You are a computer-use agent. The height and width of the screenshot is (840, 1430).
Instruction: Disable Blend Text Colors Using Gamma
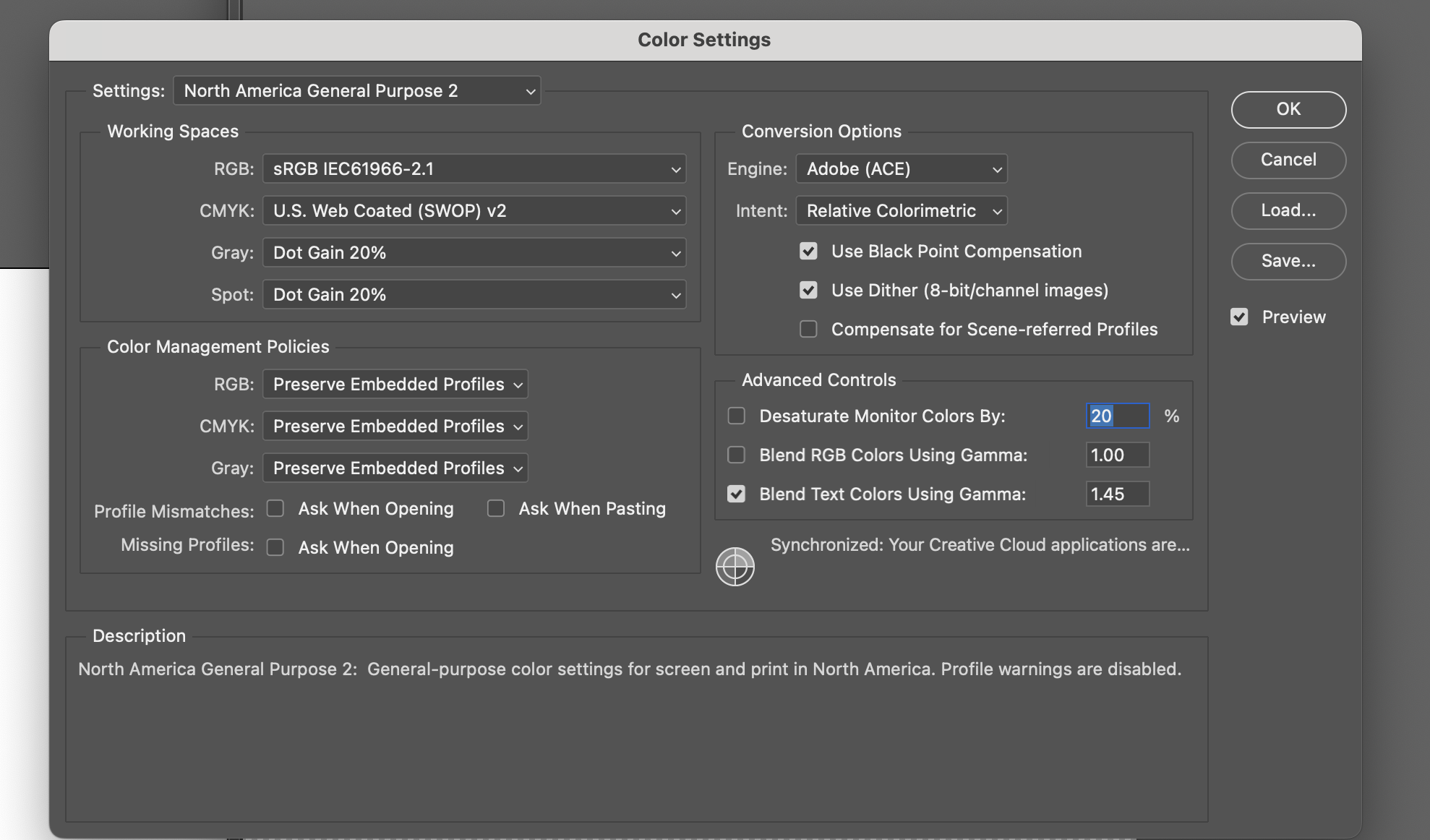pyautogui.click(x=735, y=492)
